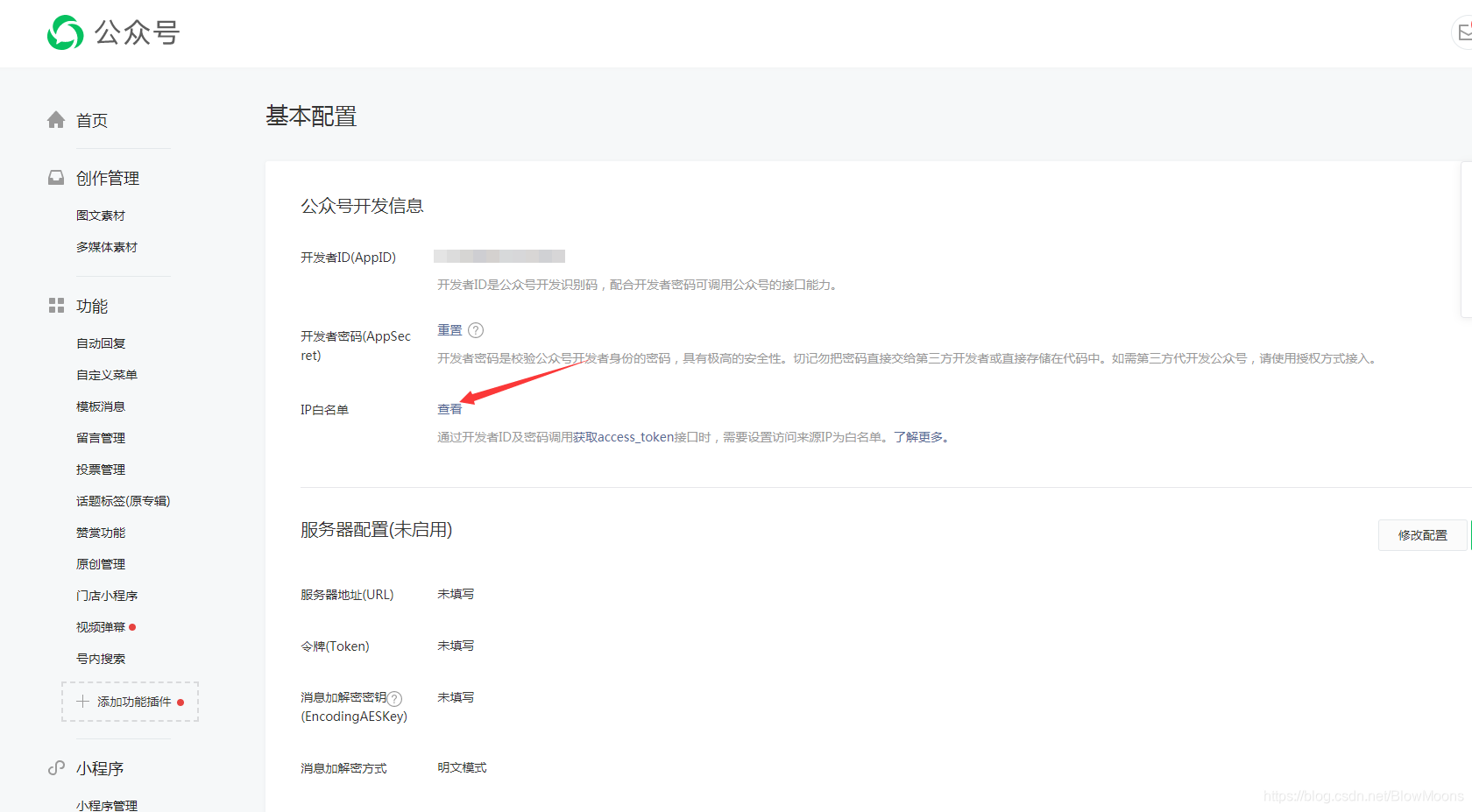Select 赞赏功能 in the sidebar

tap(101, 533)
